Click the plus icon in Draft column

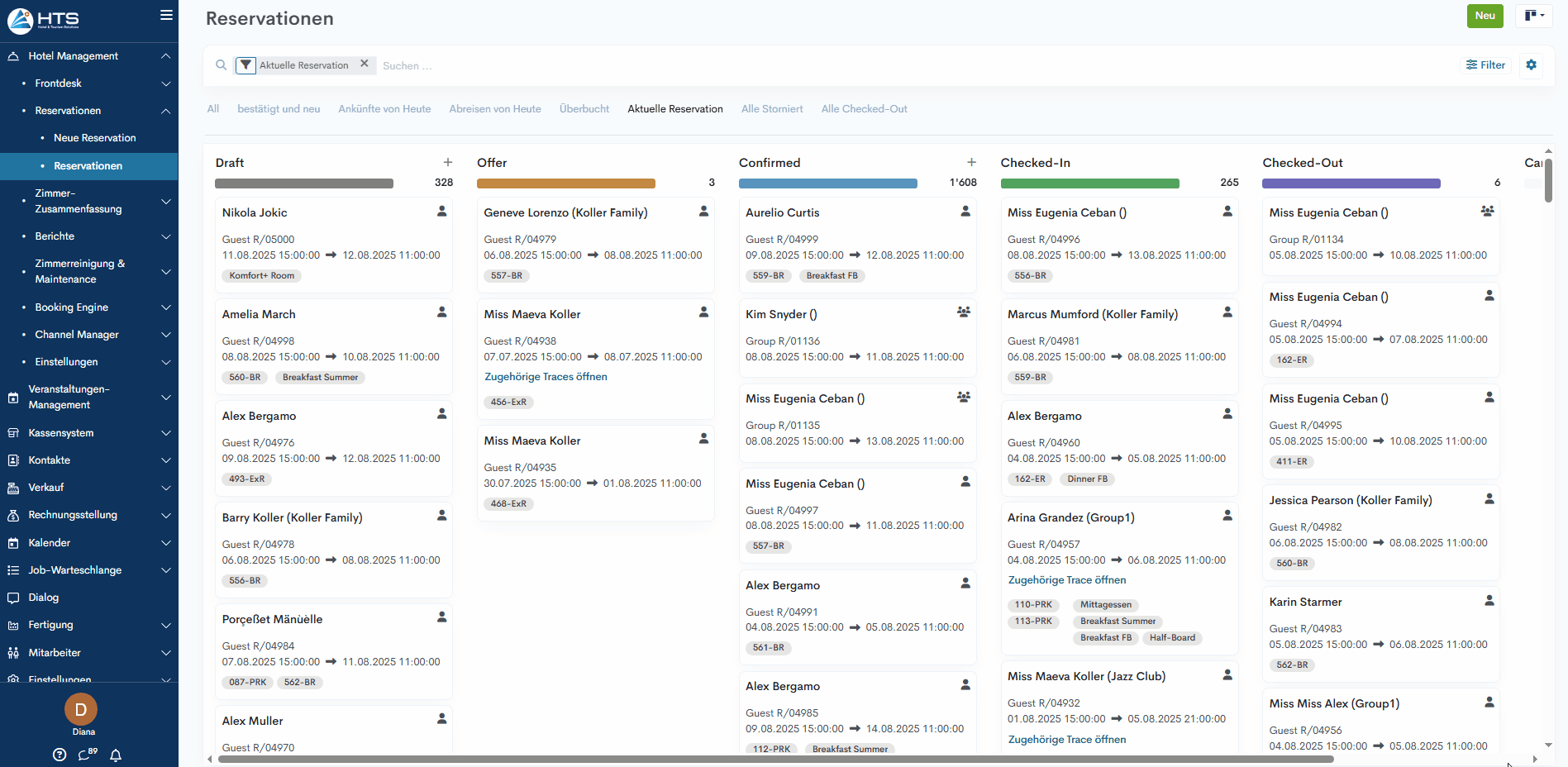click(x=447, y=163)
